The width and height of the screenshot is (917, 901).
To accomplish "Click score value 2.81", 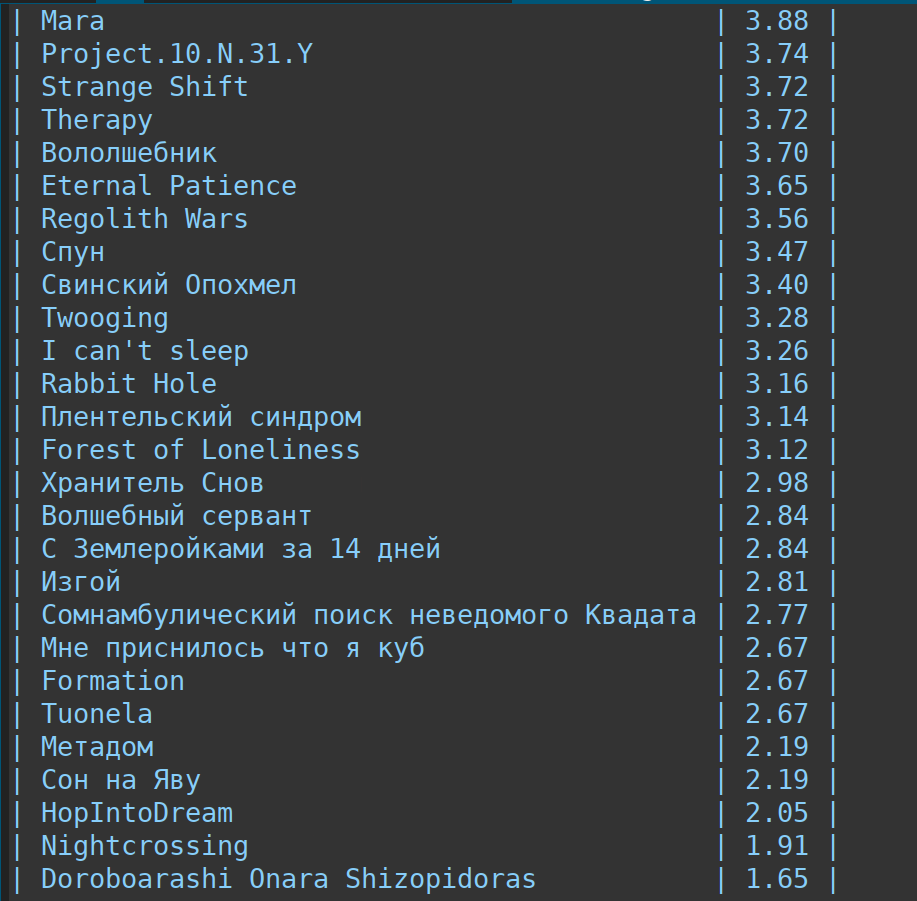I will click(777, 583).
